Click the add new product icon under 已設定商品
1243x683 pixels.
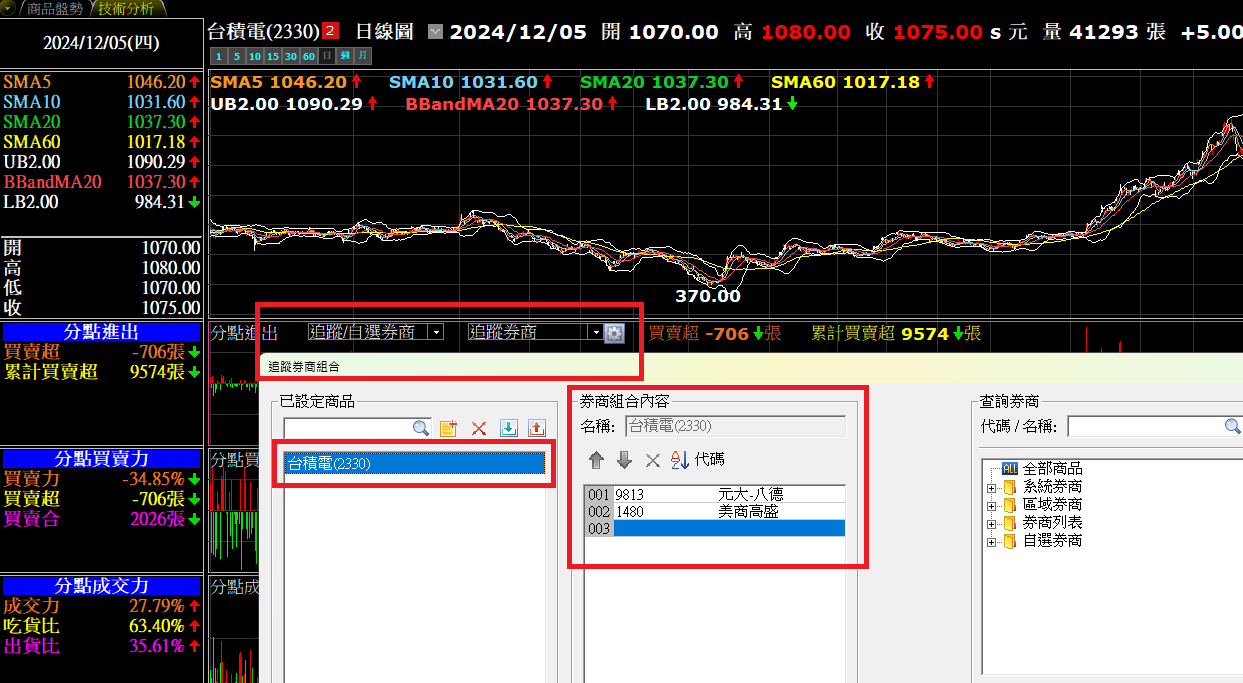tap(448, 428)
